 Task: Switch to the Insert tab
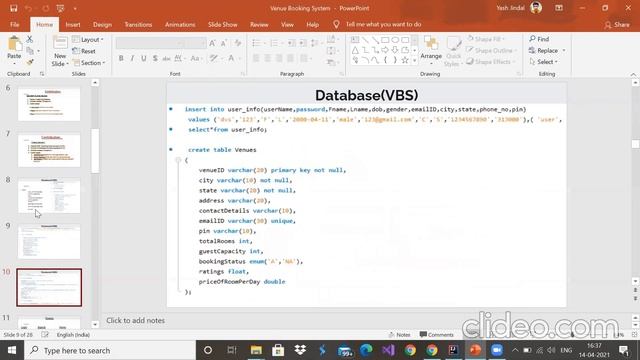pos(73,24)
